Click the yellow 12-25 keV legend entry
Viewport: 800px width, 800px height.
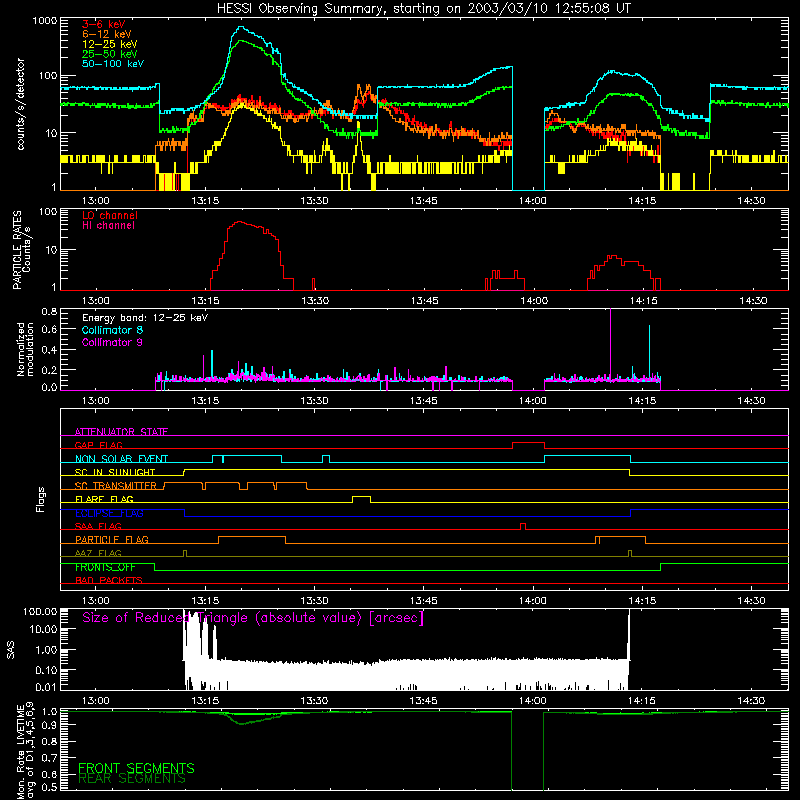click(x=110, y=44)
